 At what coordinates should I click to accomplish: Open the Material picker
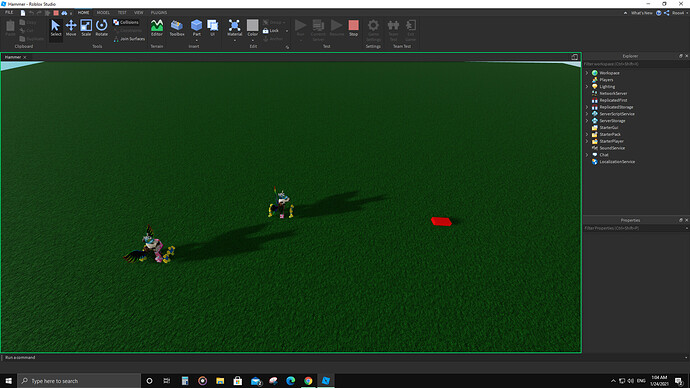[x=235, y=27]
